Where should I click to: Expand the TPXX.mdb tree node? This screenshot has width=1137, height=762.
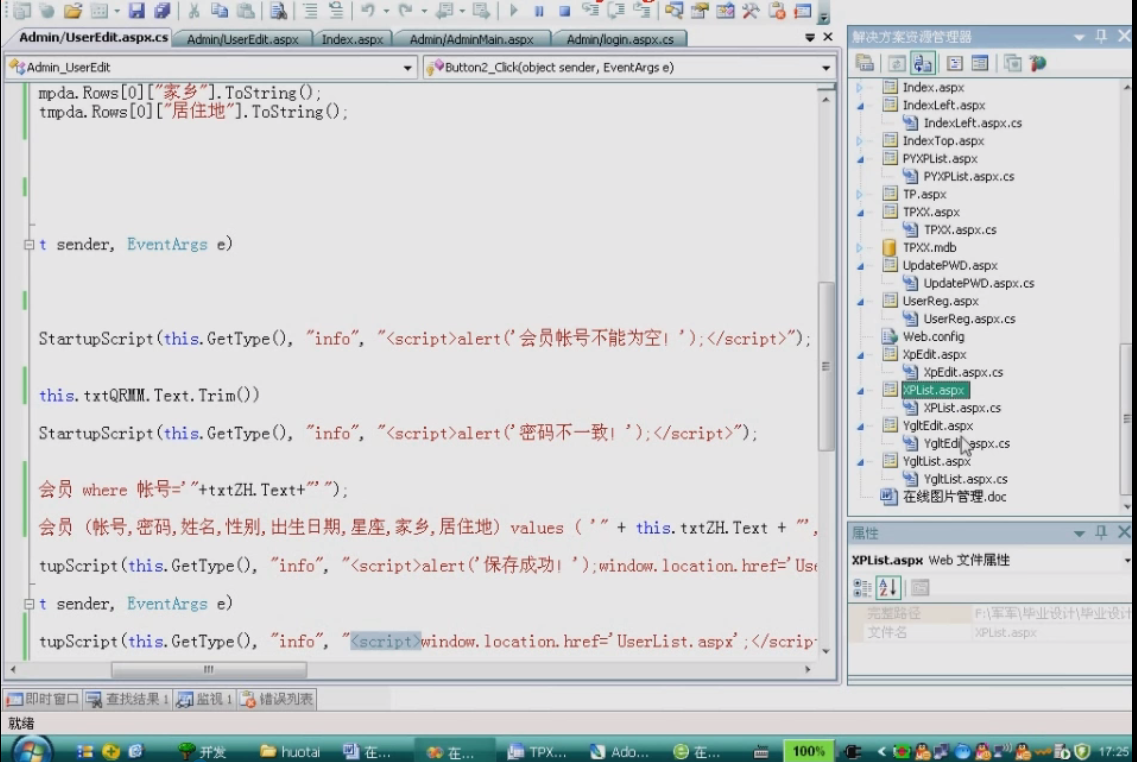860,248
